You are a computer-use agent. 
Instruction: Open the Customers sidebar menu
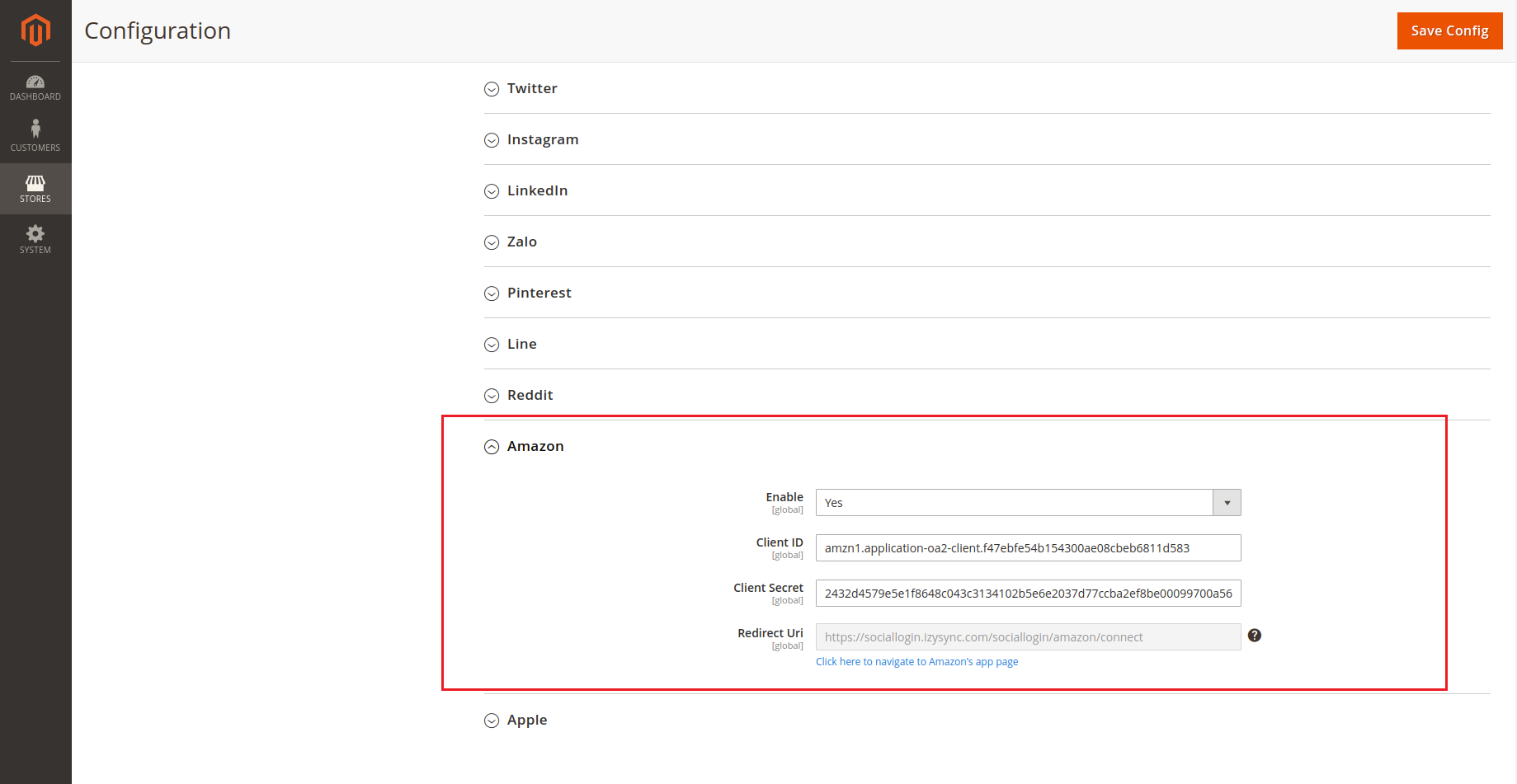35,137
